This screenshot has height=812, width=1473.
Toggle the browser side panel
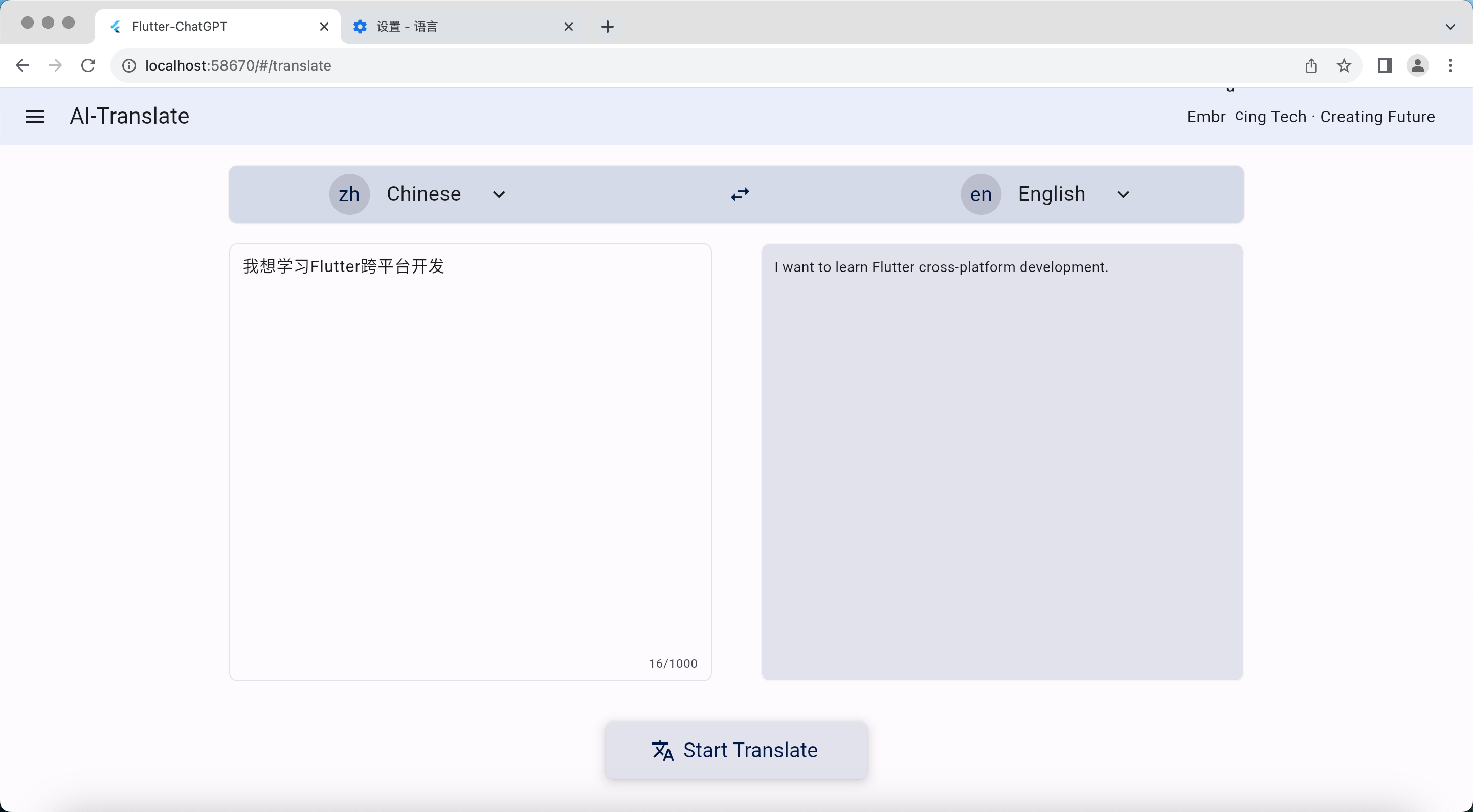pos(1385,66)
